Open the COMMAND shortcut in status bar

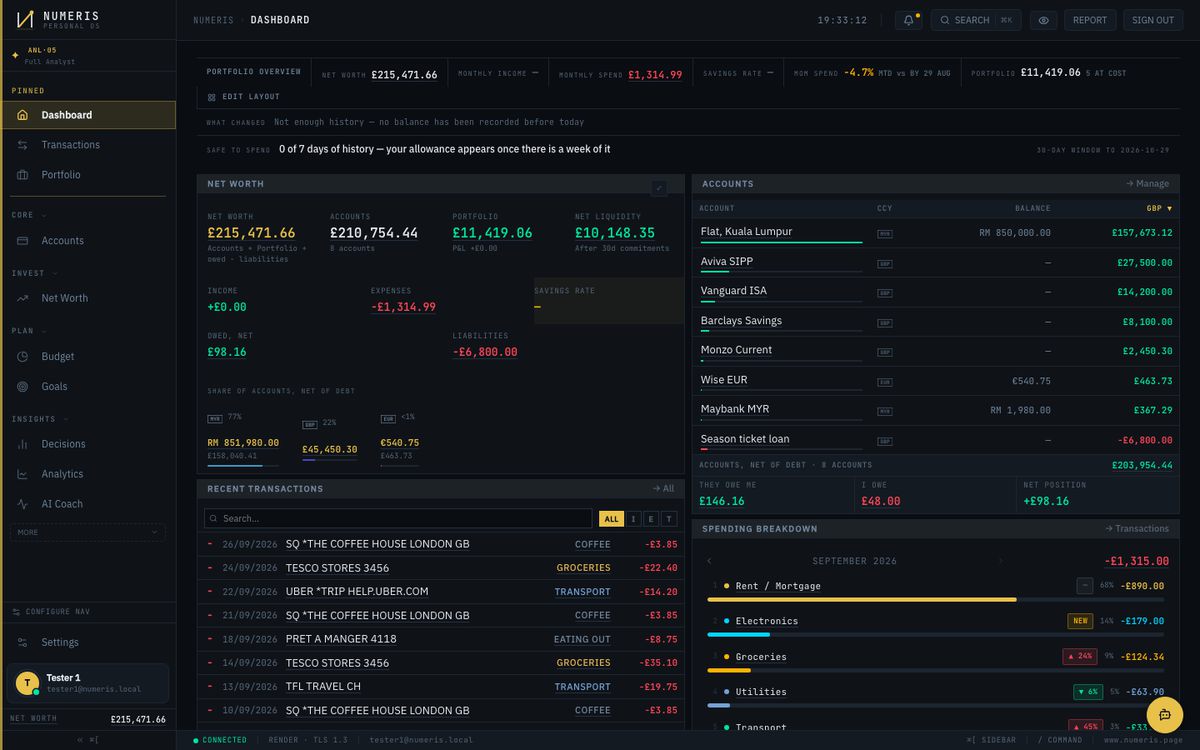click(x=1059, y=740)
